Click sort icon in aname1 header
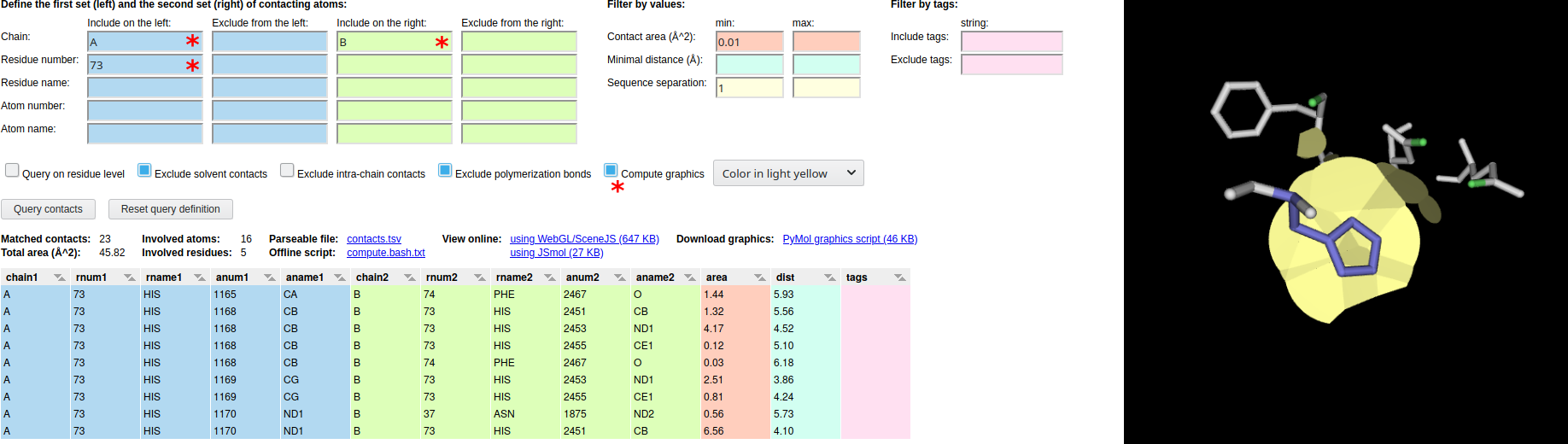 [339, 277]
